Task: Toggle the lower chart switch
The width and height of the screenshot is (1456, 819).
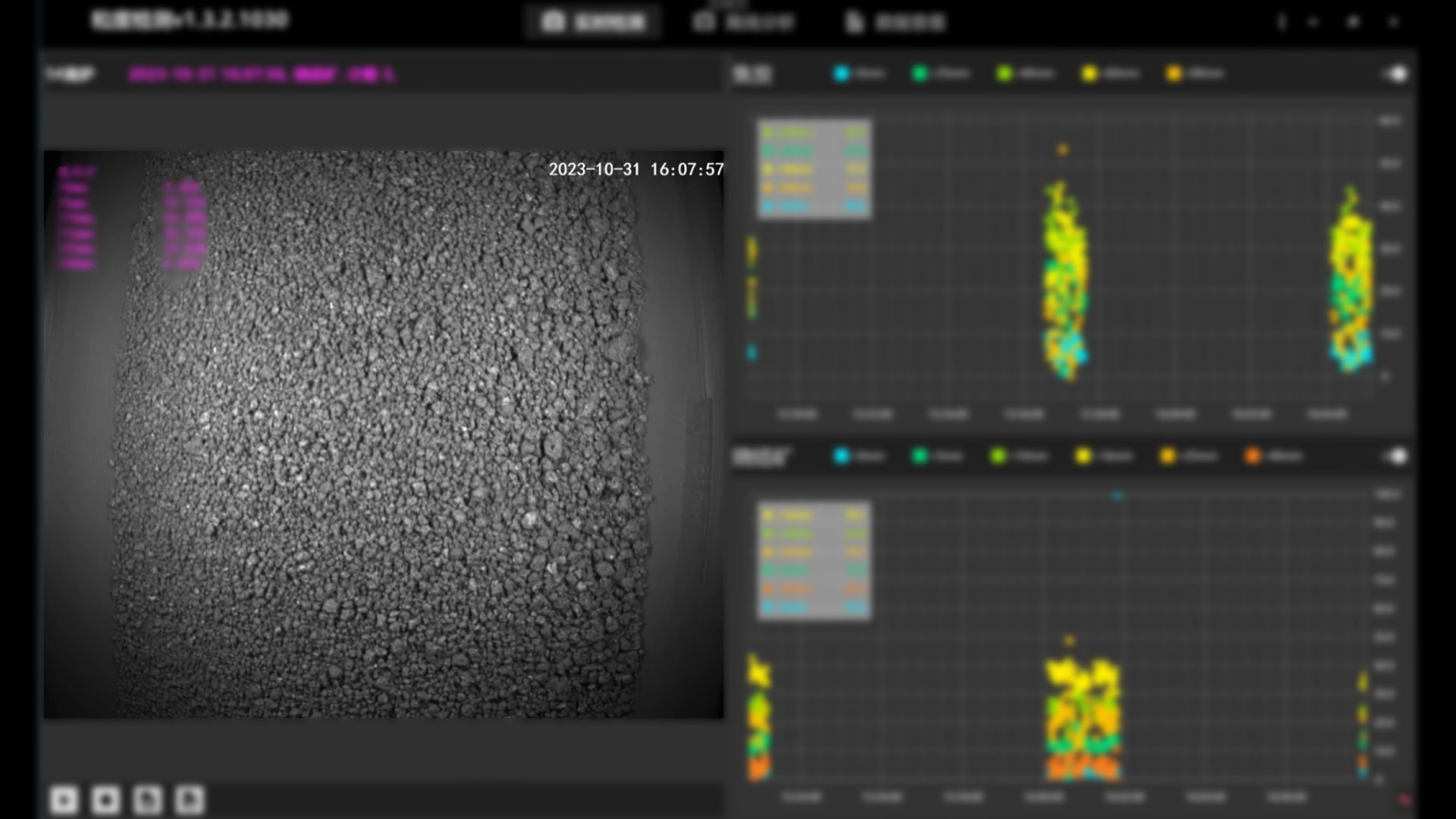Action: point(1395,456)
